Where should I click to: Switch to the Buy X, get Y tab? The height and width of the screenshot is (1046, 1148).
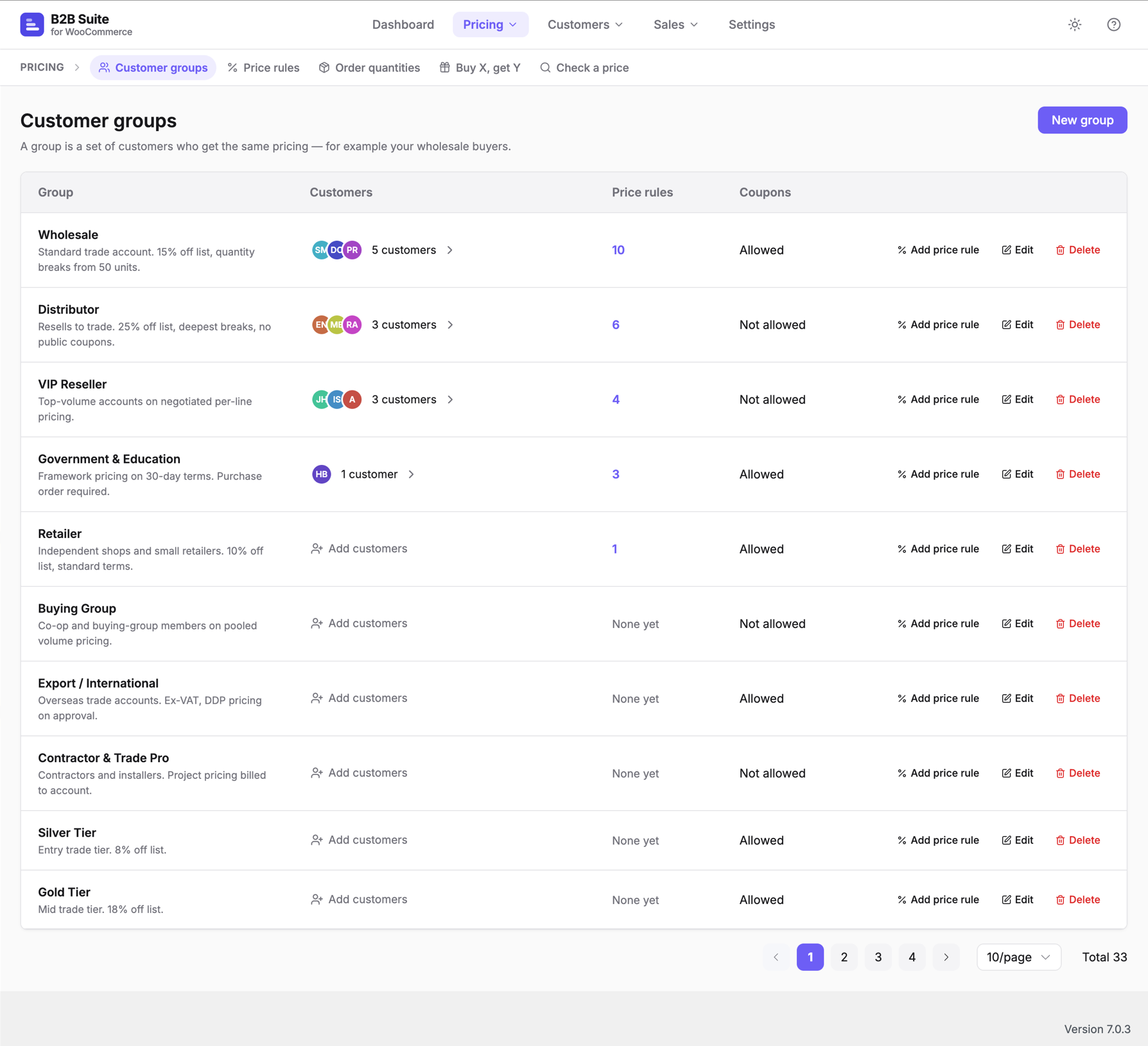480,67
